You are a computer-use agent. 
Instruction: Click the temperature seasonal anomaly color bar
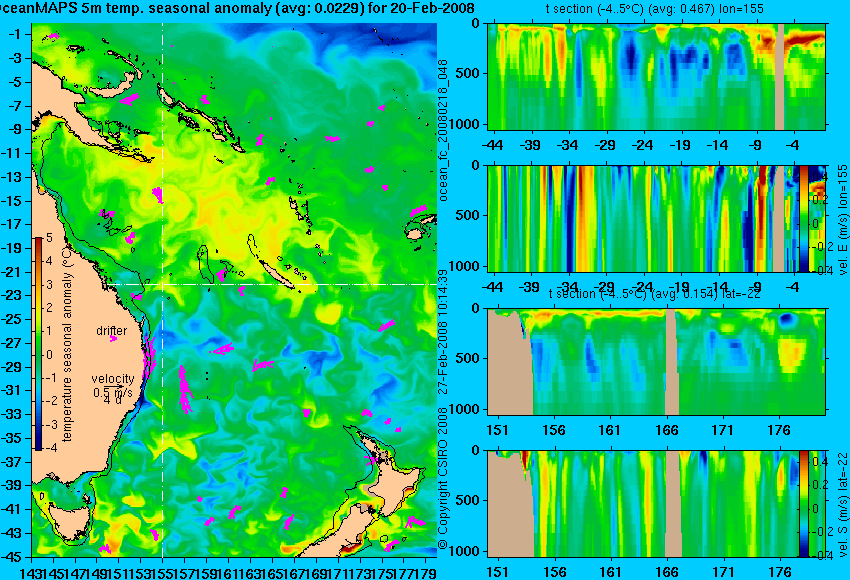tap(38, 344)
